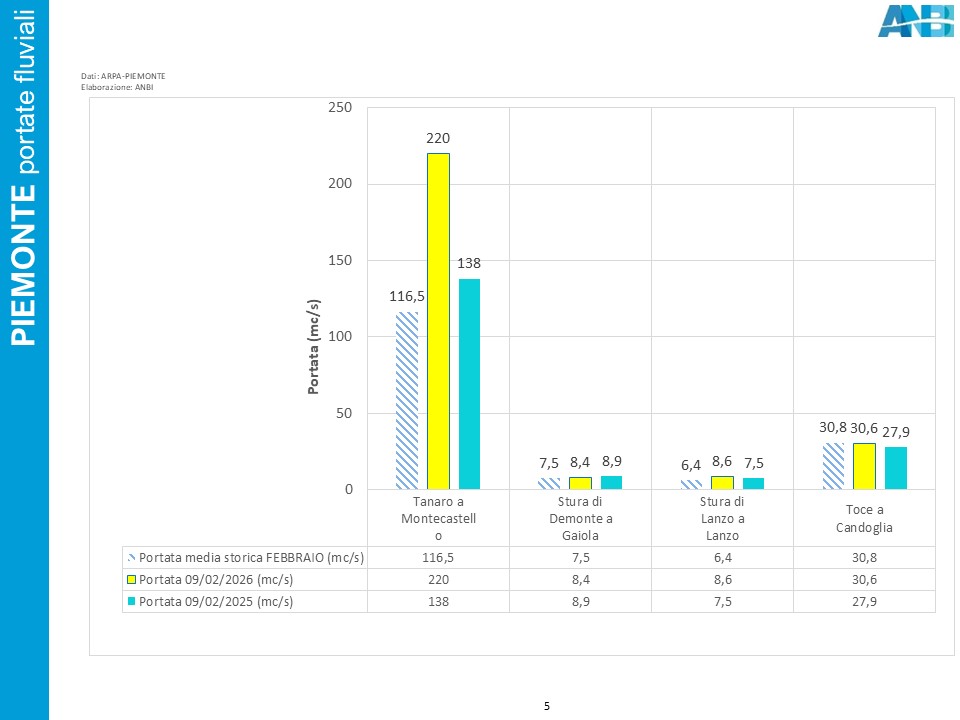
Task: Click the cyan Stura di Lanzo bar
Action: pyautogui.click(x=754, y=484)
